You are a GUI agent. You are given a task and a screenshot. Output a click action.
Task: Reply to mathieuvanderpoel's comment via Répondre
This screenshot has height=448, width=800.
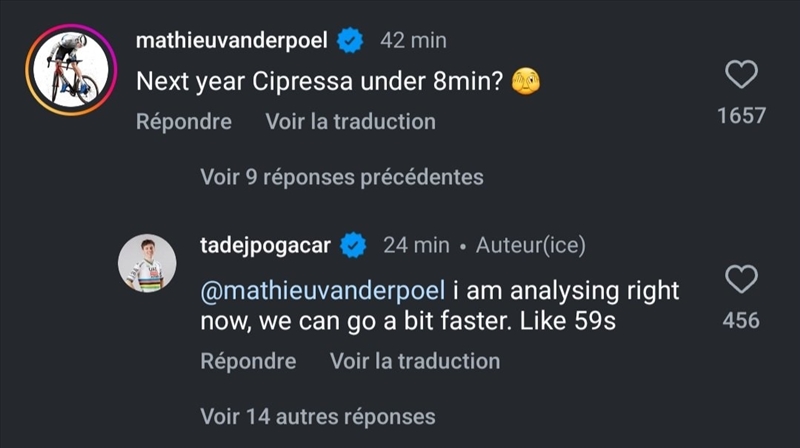click(184, 122)
